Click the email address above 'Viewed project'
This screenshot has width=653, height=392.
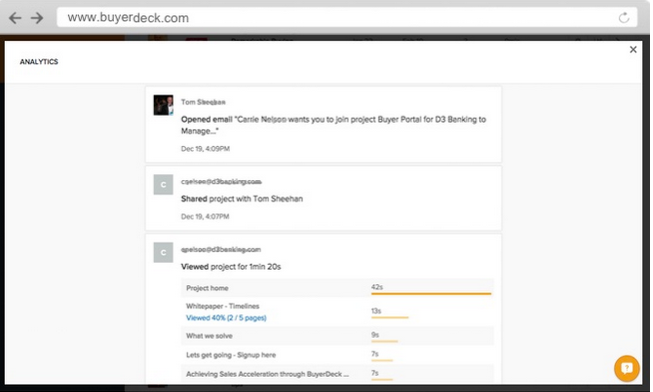click(221, 250)
